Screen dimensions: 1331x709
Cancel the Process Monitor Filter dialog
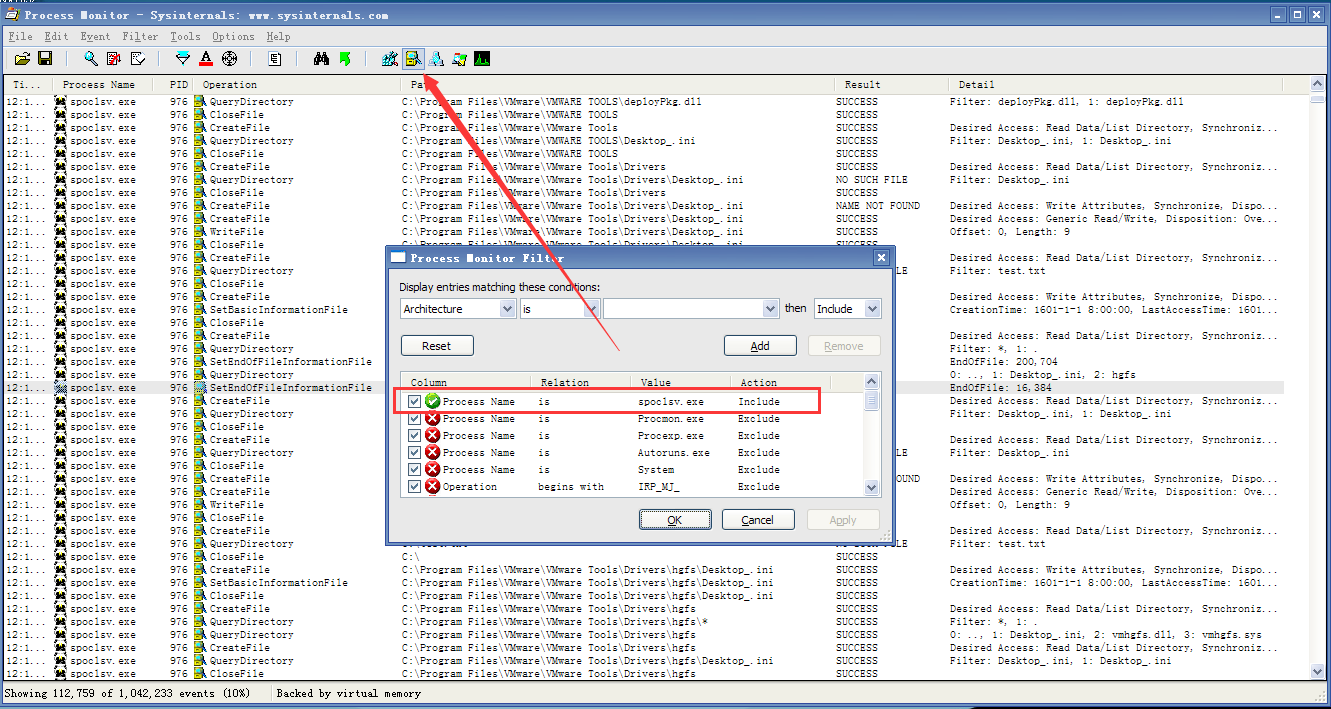758,520
